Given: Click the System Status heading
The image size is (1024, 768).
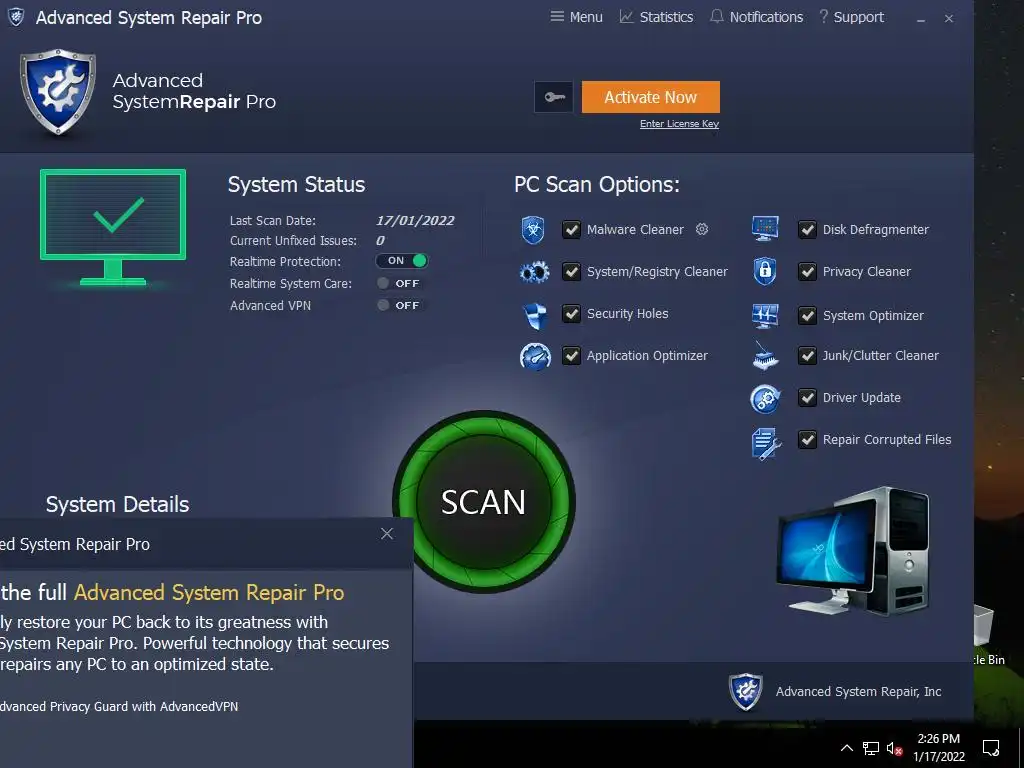Looking at the screenshot, I should [x=296, y=185].
